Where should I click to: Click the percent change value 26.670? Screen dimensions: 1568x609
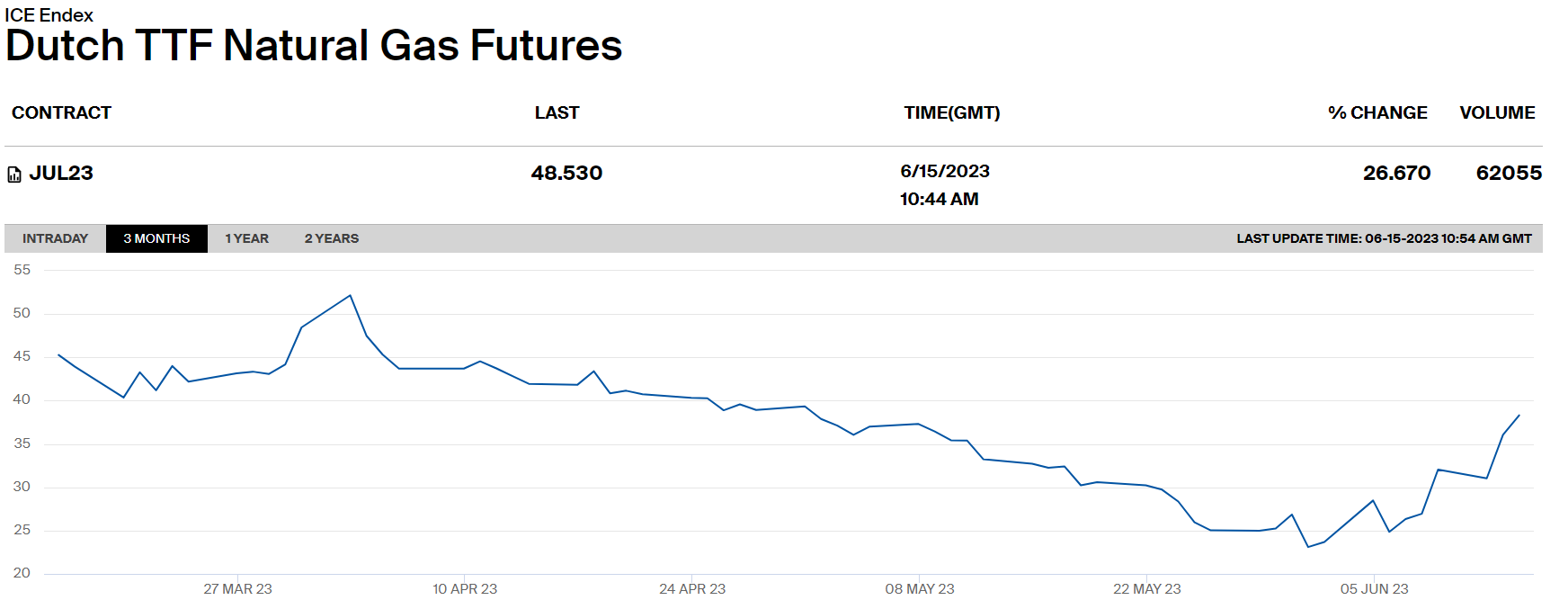coord(1396,173)
